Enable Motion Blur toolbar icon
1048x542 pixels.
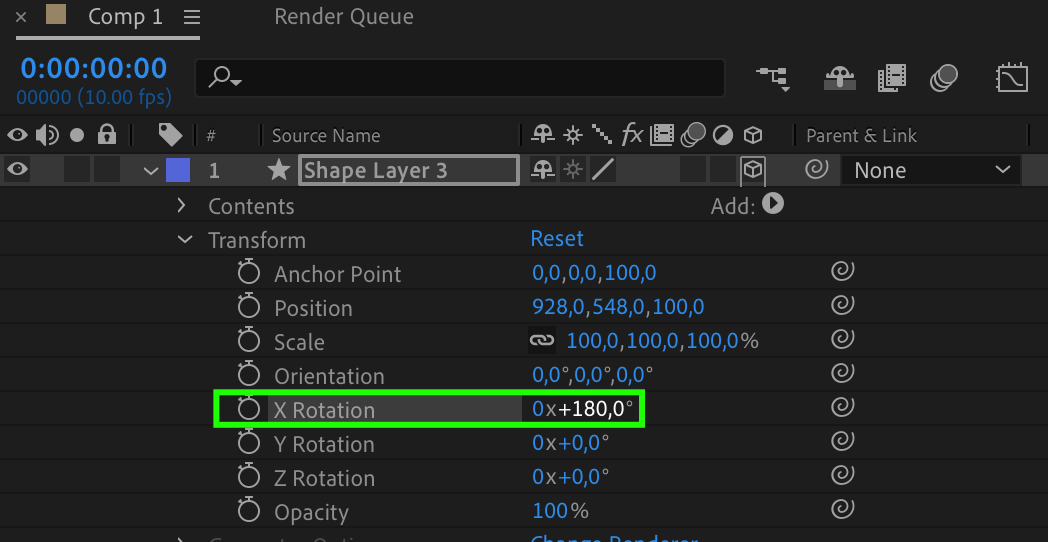pyautogui.click(x=943, y=78)
